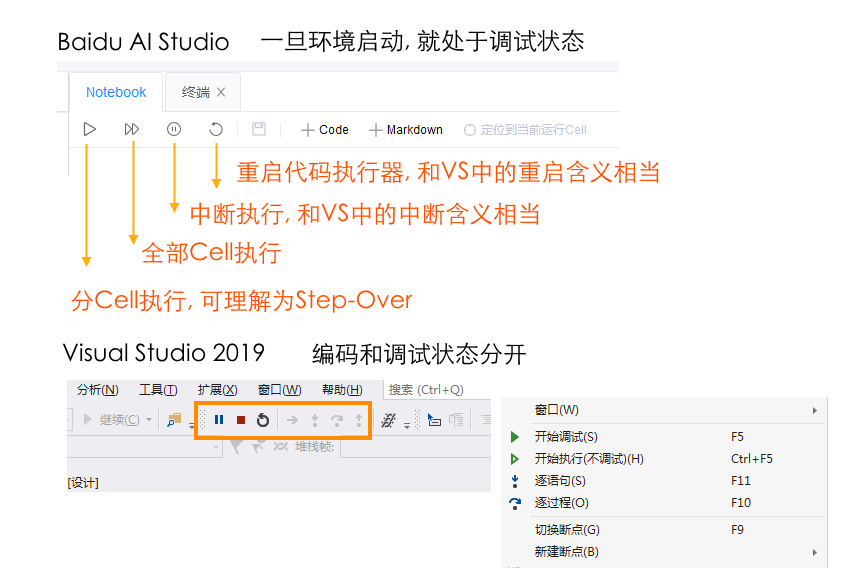
Task: Click the outlined green play icon beside 开始执行
Action: 514,459
